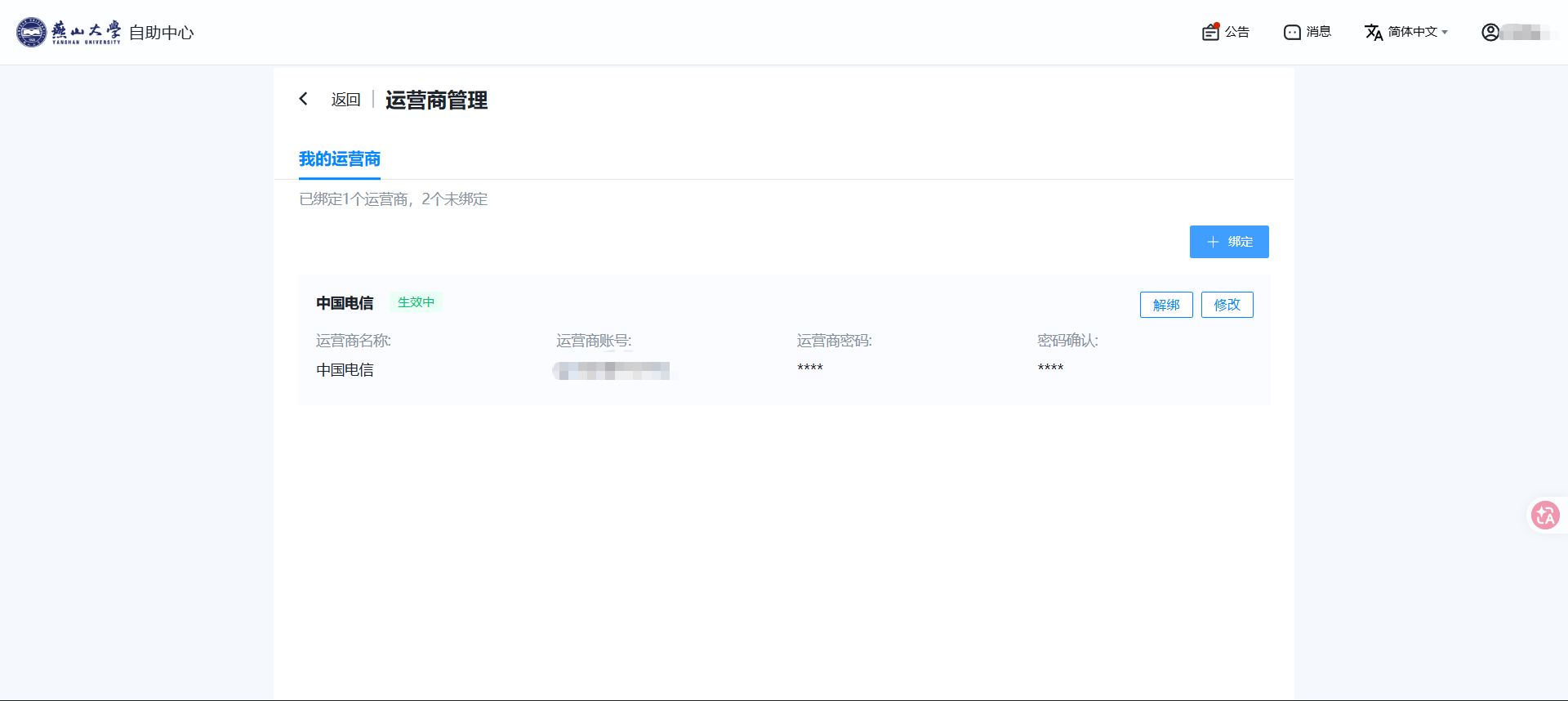Image resolution: width=1568 pixels, height=701 pixels.
Task: Click the pink floating translate icon
Action: coord(1545,516)
